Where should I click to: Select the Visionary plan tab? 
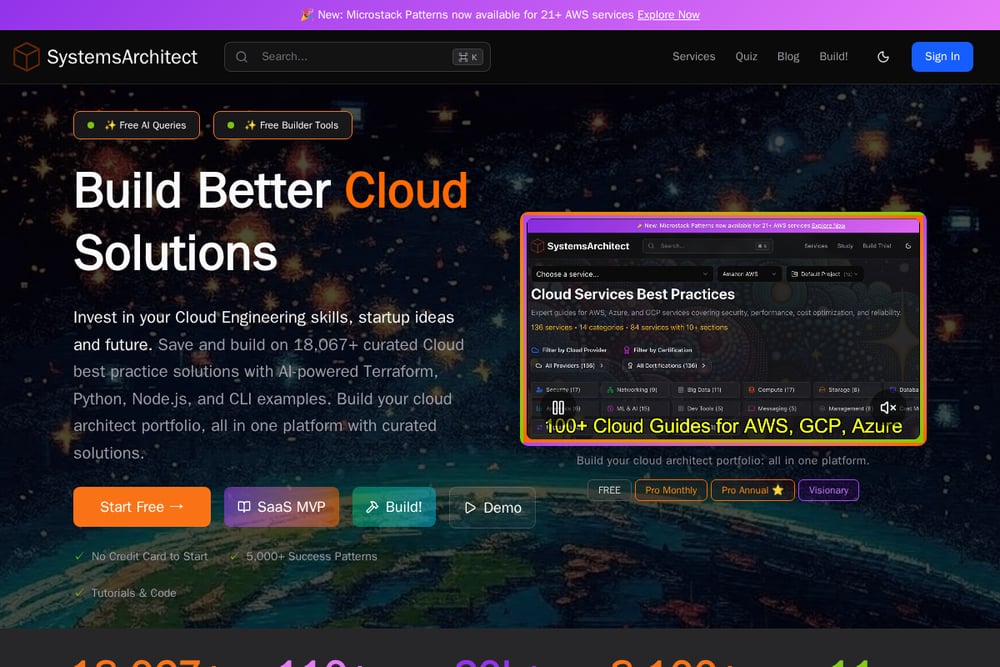tap(828, 490)
